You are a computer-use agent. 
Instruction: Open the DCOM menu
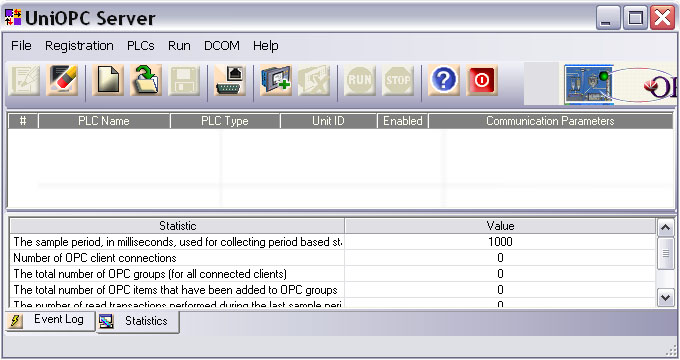point(222,46)
